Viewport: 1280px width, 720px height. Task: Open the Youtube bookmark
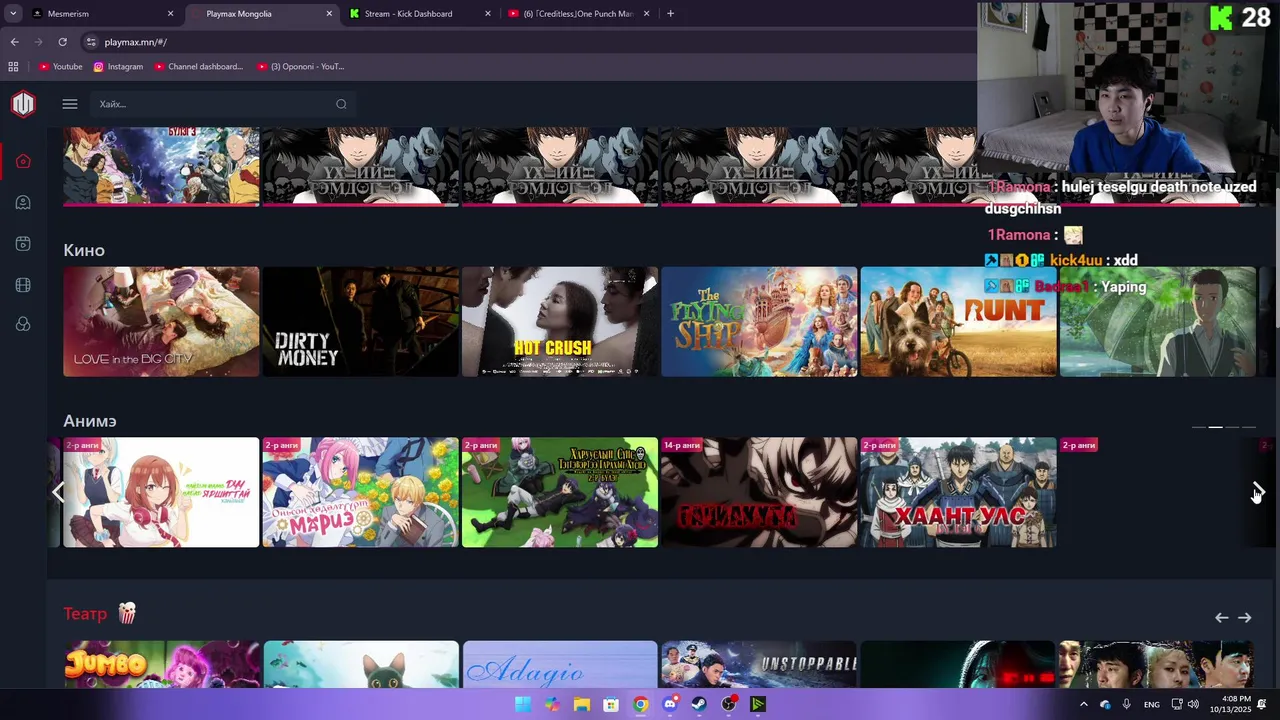[x=61, y=67]
